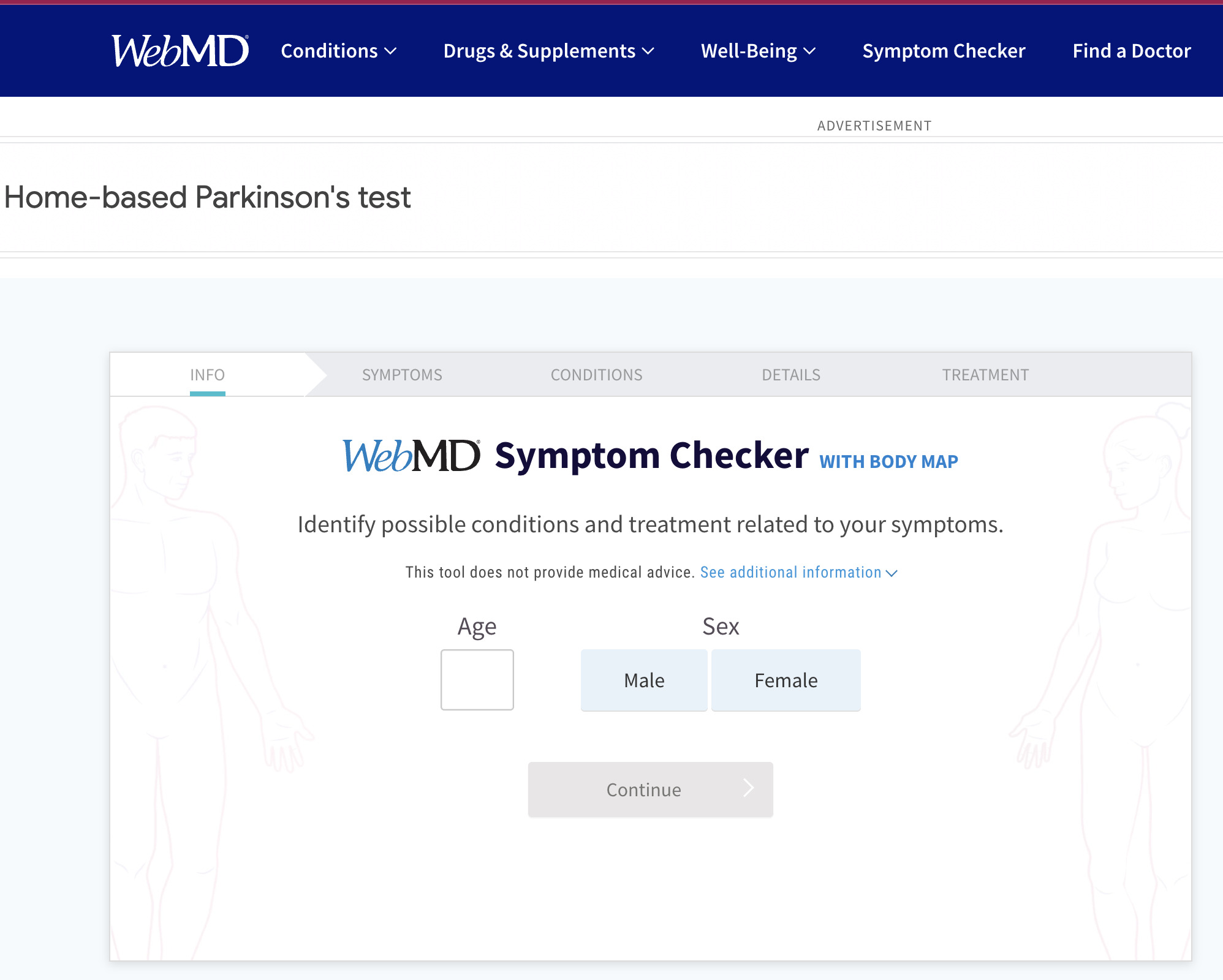Open Find a Doctor
Screen dimensions: 1223x980
pyautogui.click(x=1131, y=51)
